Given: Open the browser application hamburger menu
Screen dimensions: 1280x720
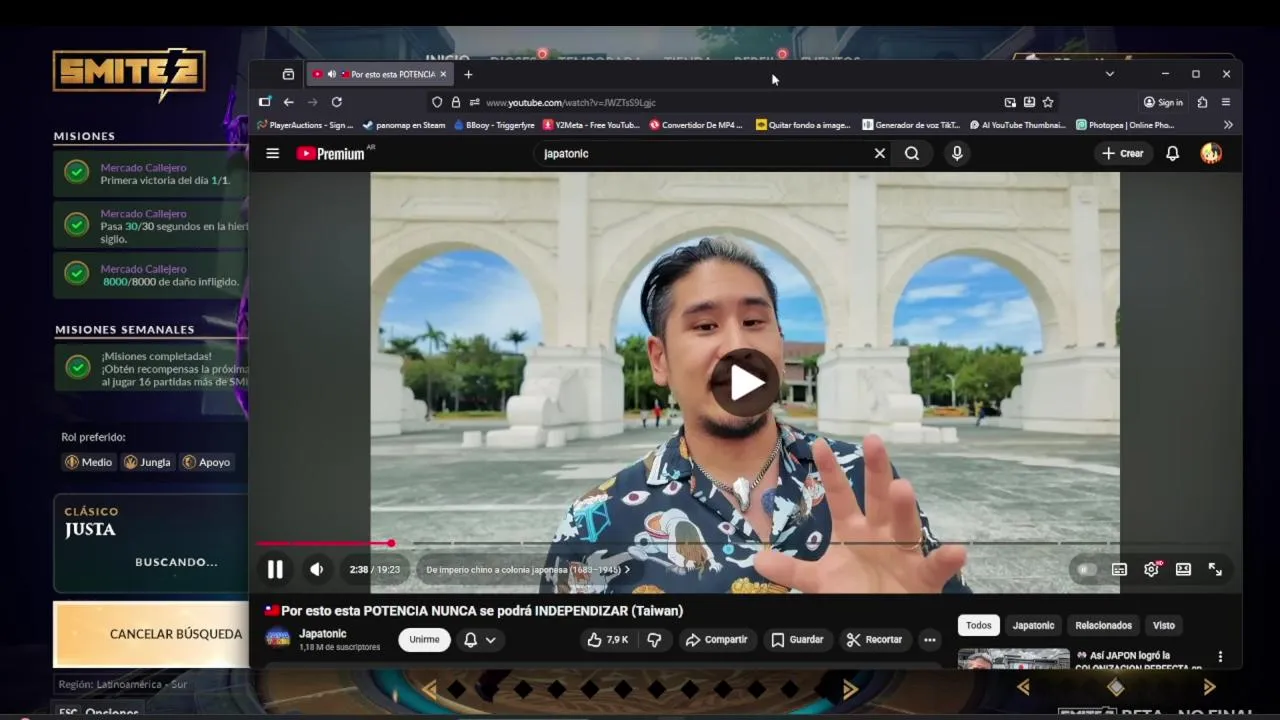Looking at the screenshot, I should coord(1226,102).
